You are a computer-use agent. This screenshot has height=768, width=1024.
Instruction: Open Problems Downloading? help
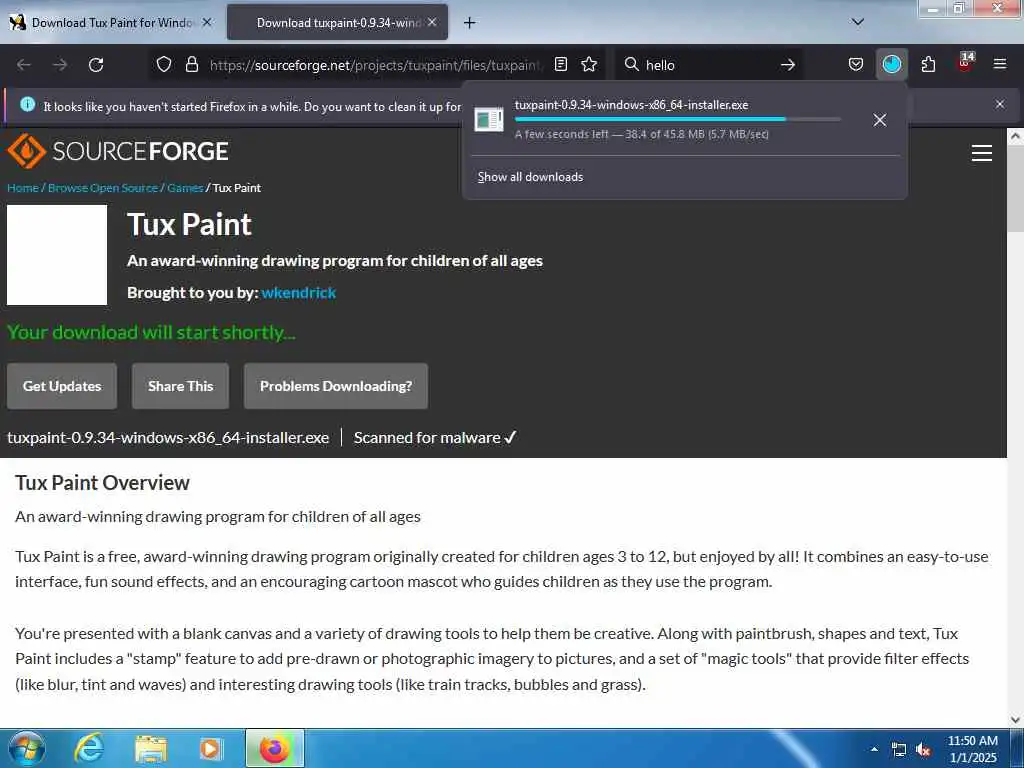click(x=336, y=386)
